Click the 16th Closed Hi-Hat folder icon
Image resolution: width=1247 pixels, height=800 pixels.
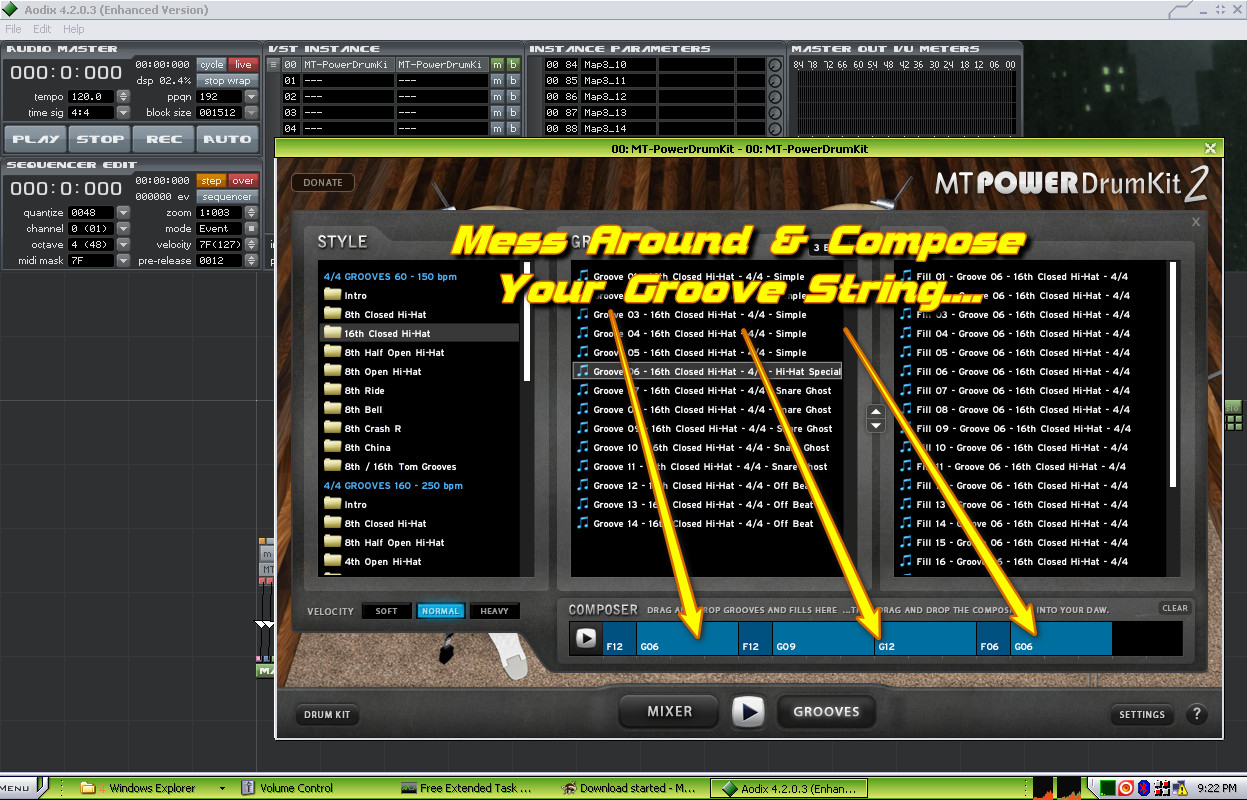332,334
